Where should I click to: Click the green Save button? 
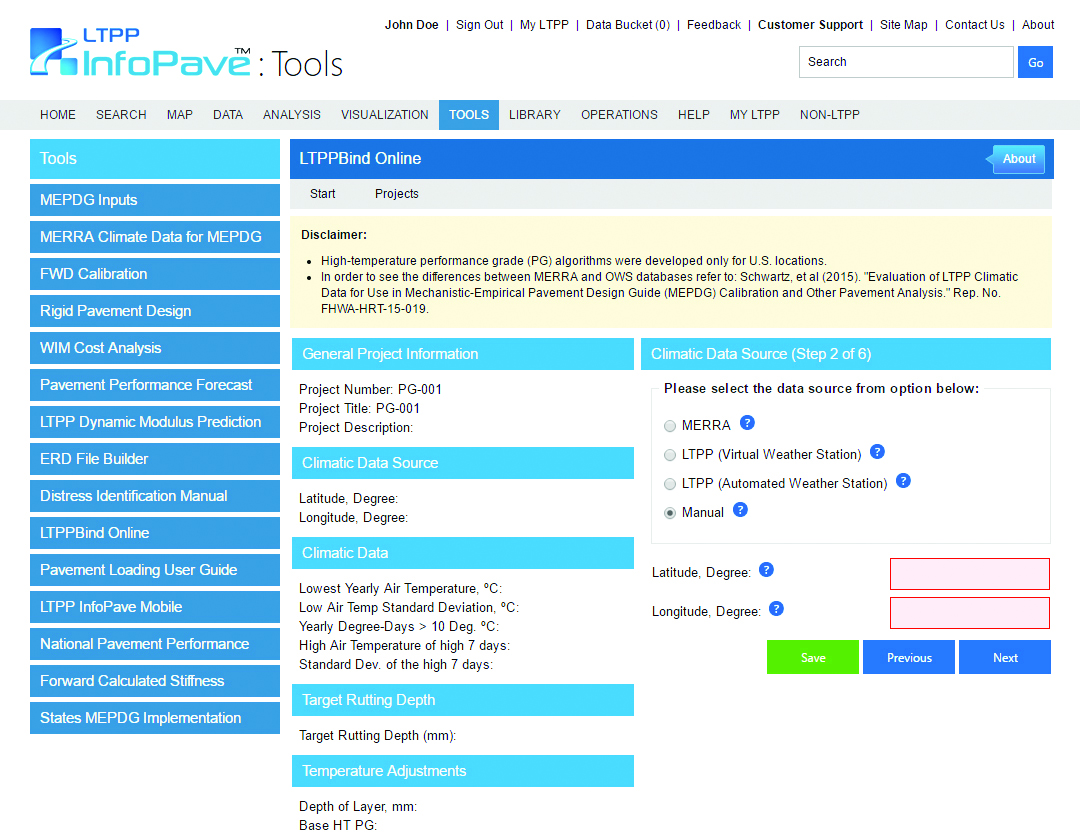813,657
